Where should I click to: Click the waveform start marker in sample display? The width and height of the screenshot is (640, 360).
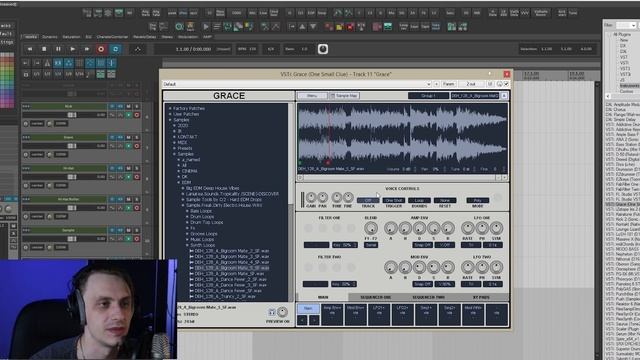300,163
